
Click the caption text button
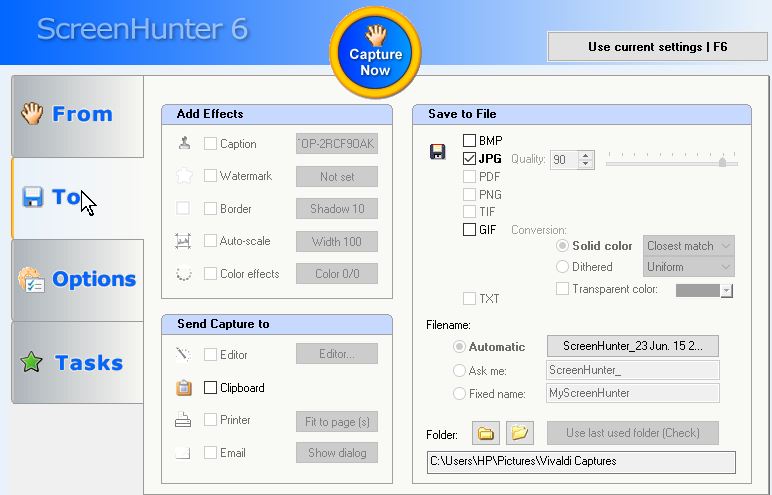click(337, 144)
